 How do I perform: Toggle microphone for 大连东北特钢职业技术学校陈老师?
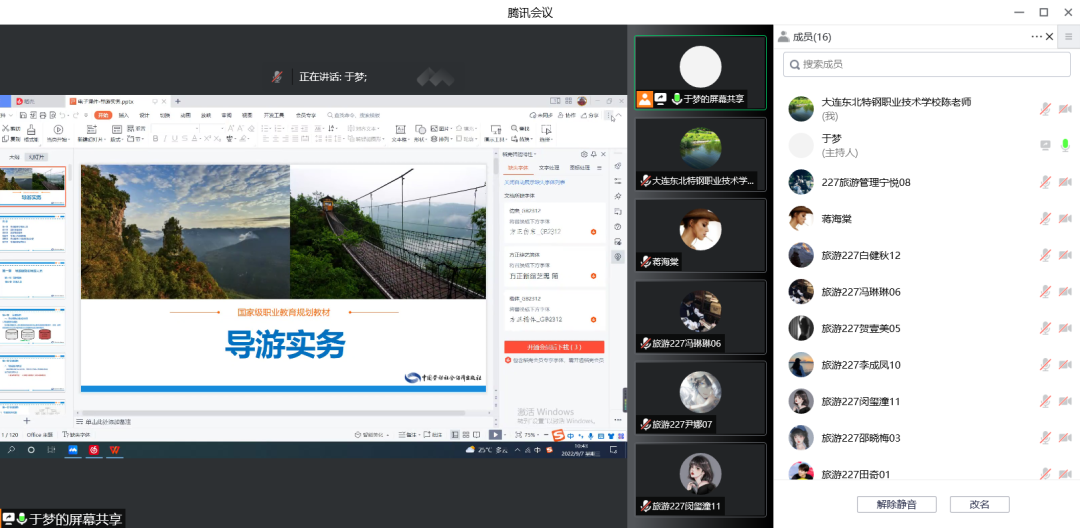coord(1045,109)
